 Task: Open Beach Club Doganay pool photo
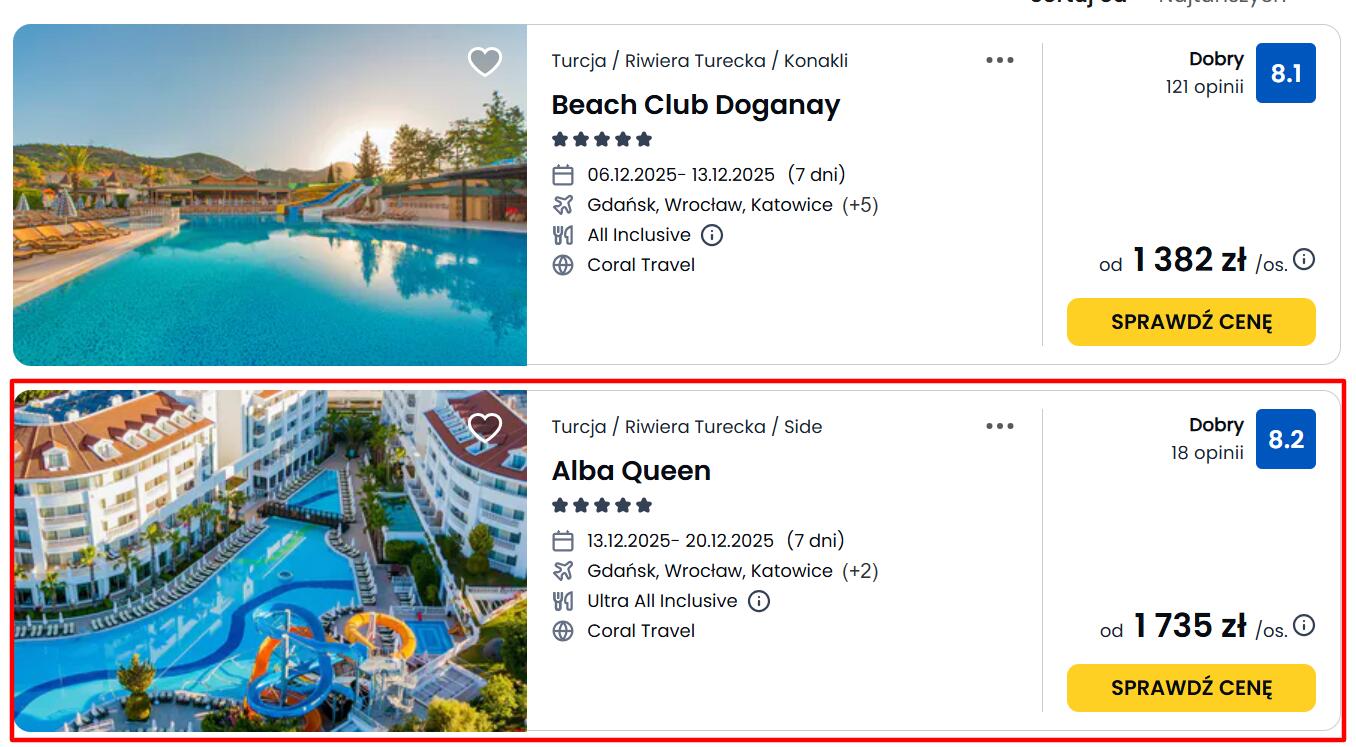point(270,220)
